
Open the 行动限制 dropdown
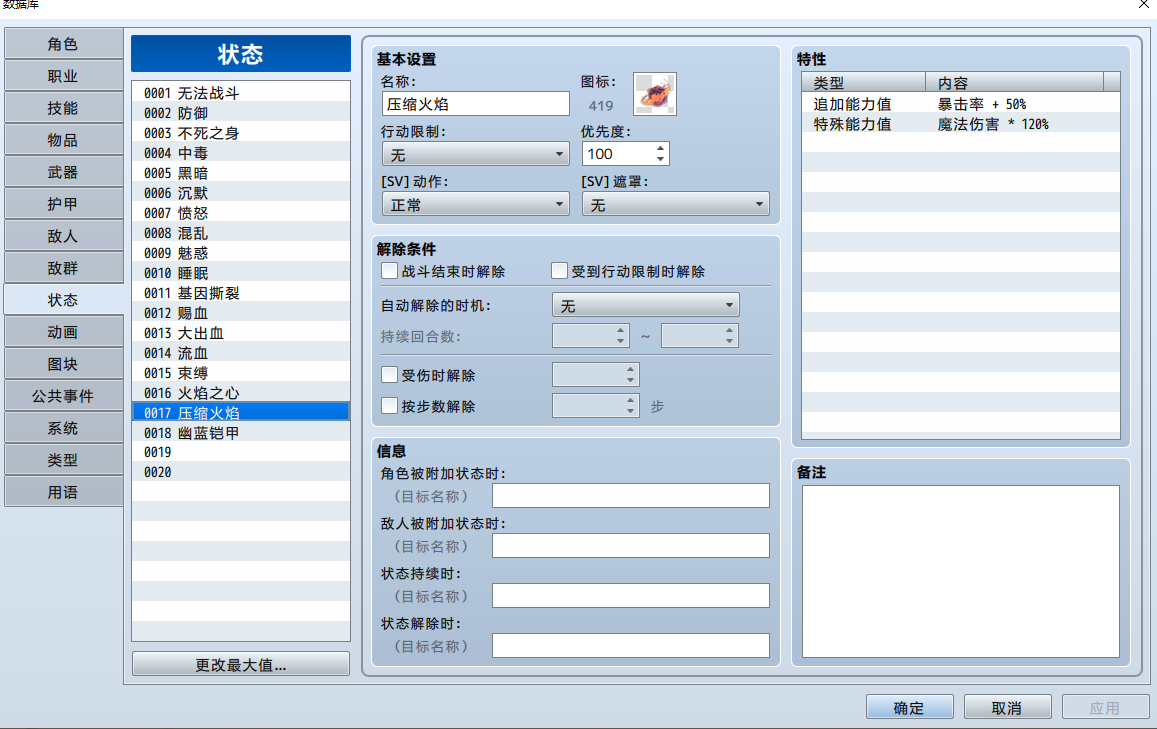475,154
